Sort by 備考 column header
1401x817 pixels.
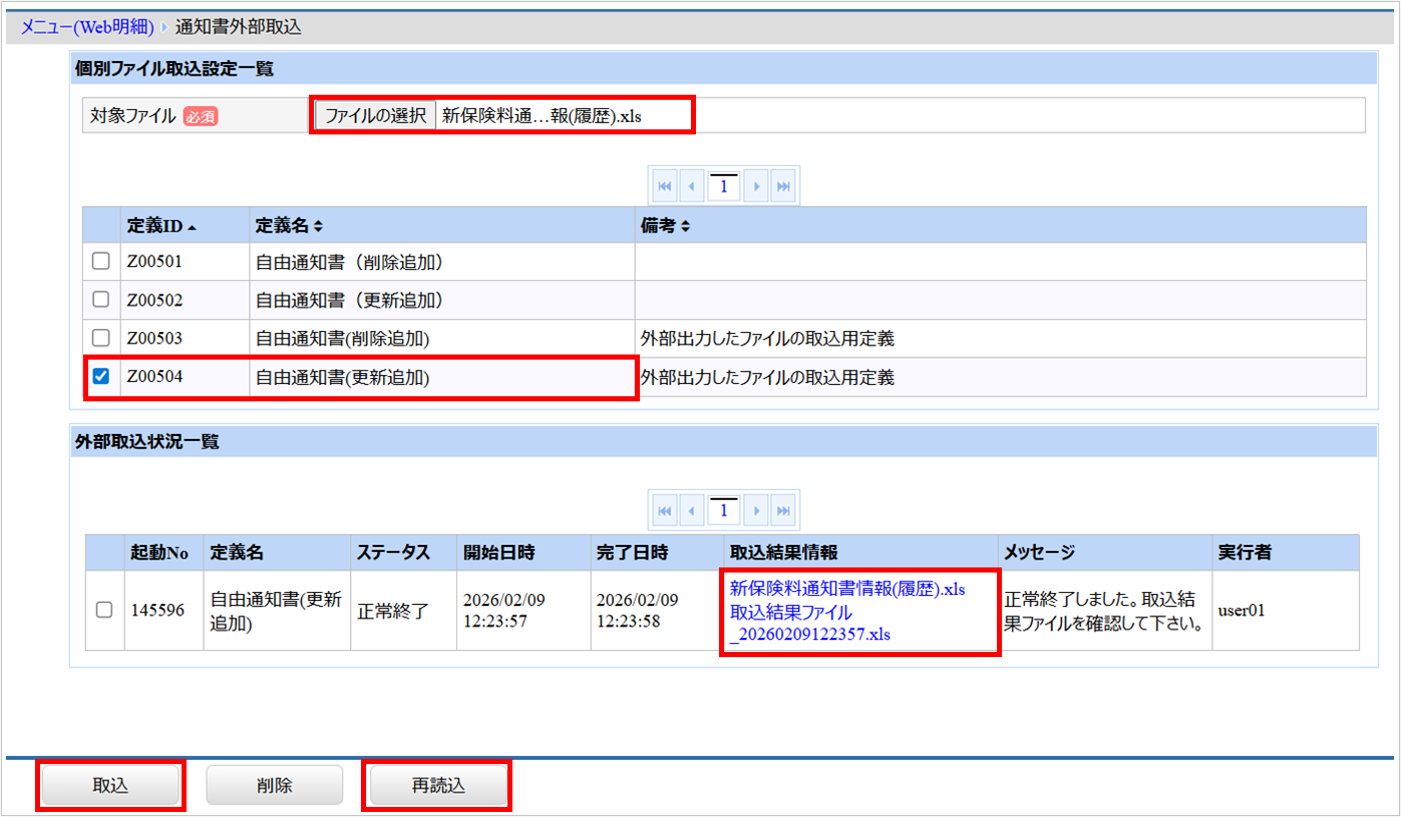pyautogui.click(x=1000, y=226)
